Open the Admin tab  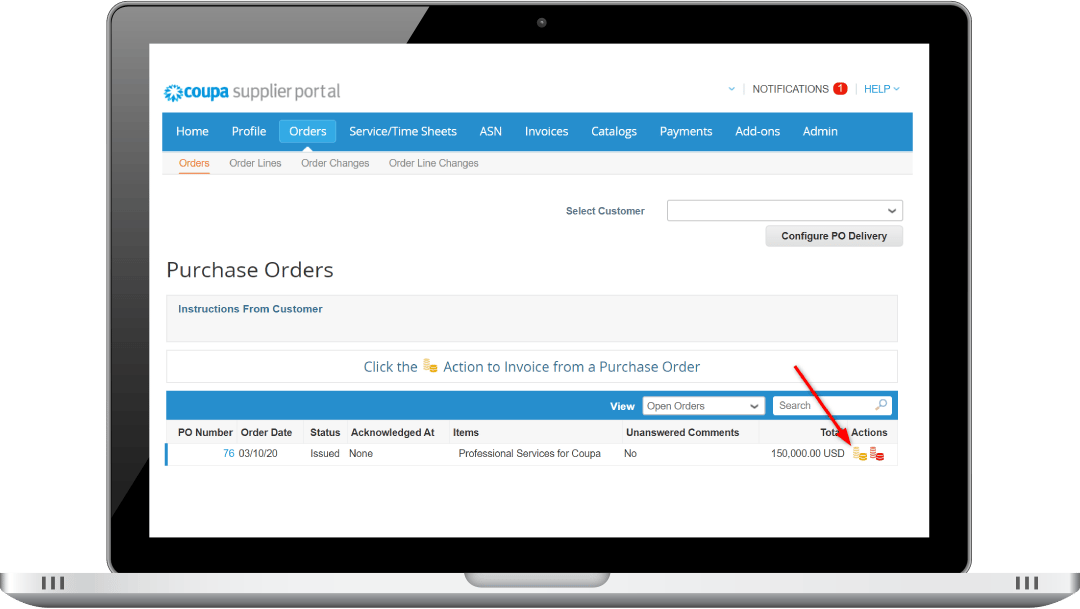coord(820,131)
